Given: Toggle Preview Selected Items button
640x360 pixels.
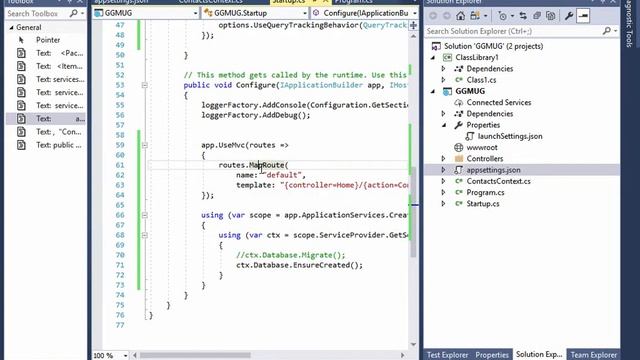Looking at the screenshot, I should coord(583,16).
